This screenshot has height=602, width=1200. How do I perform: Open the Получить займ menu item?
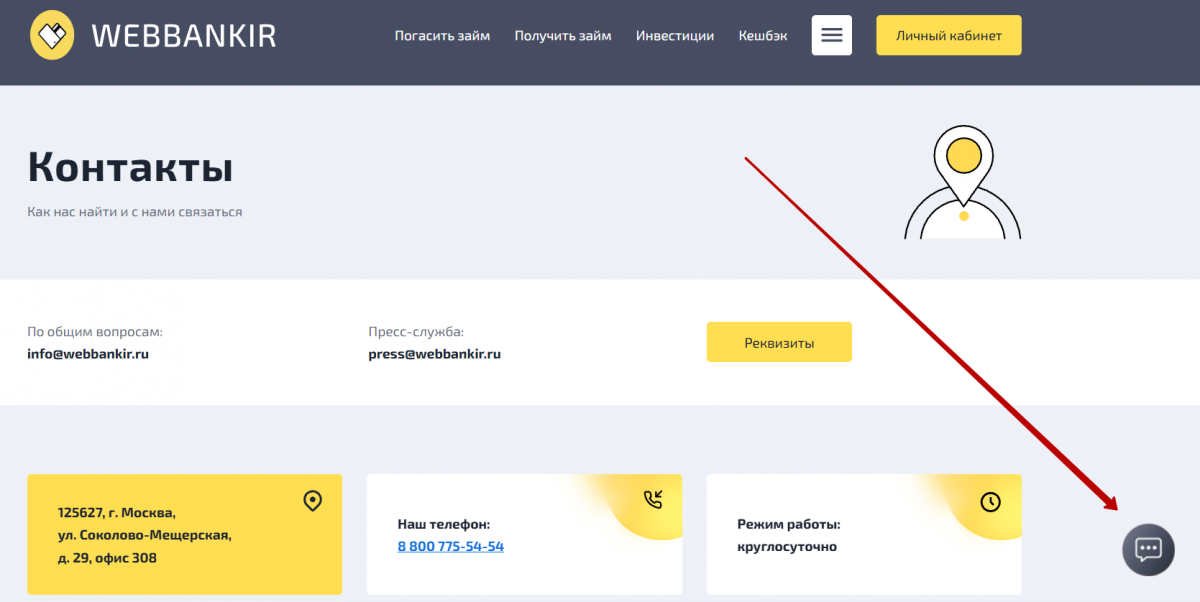pos(563,36)
